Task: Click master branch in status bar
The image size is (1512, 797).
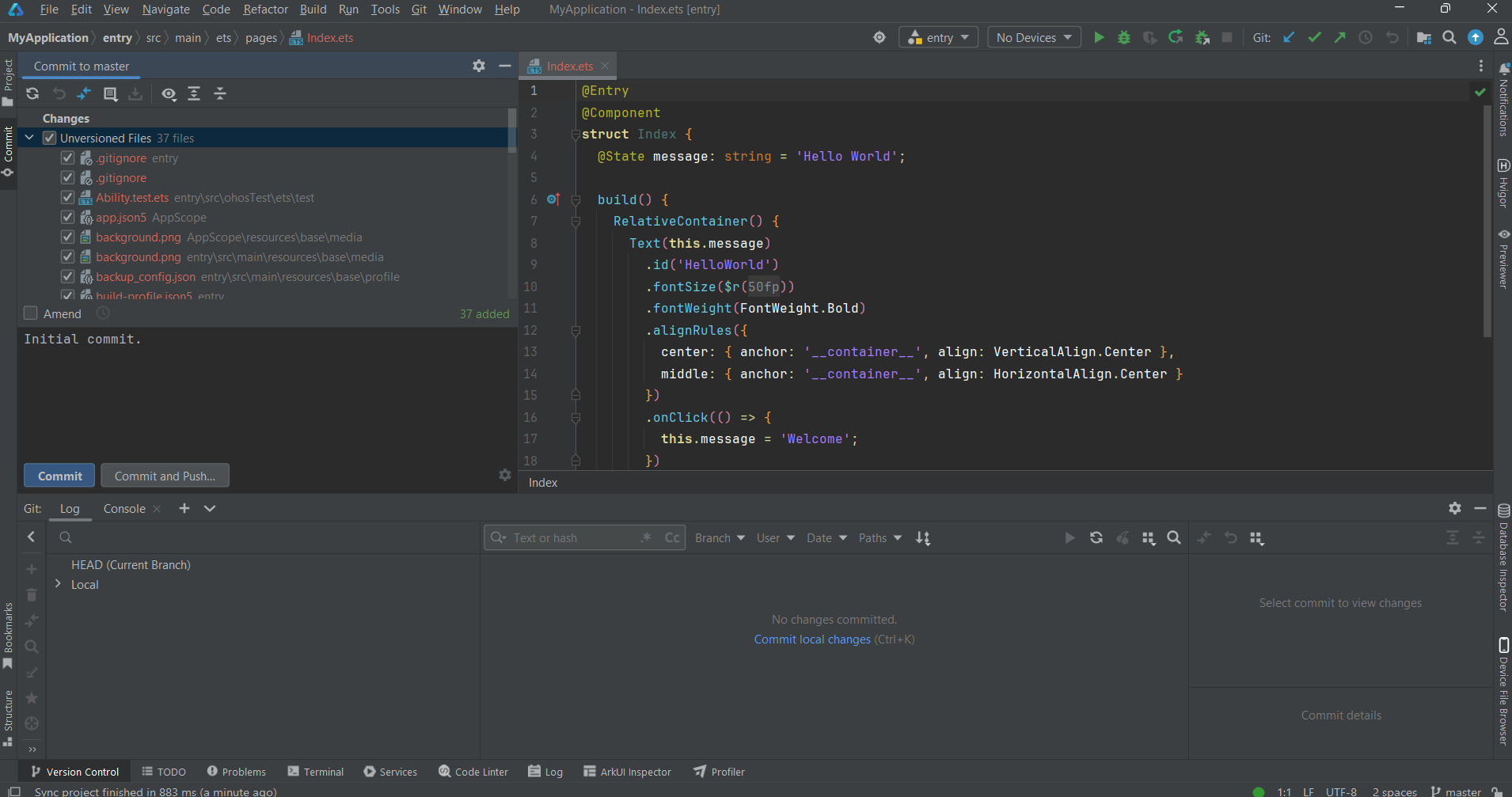Action: tap(1457, 791)
